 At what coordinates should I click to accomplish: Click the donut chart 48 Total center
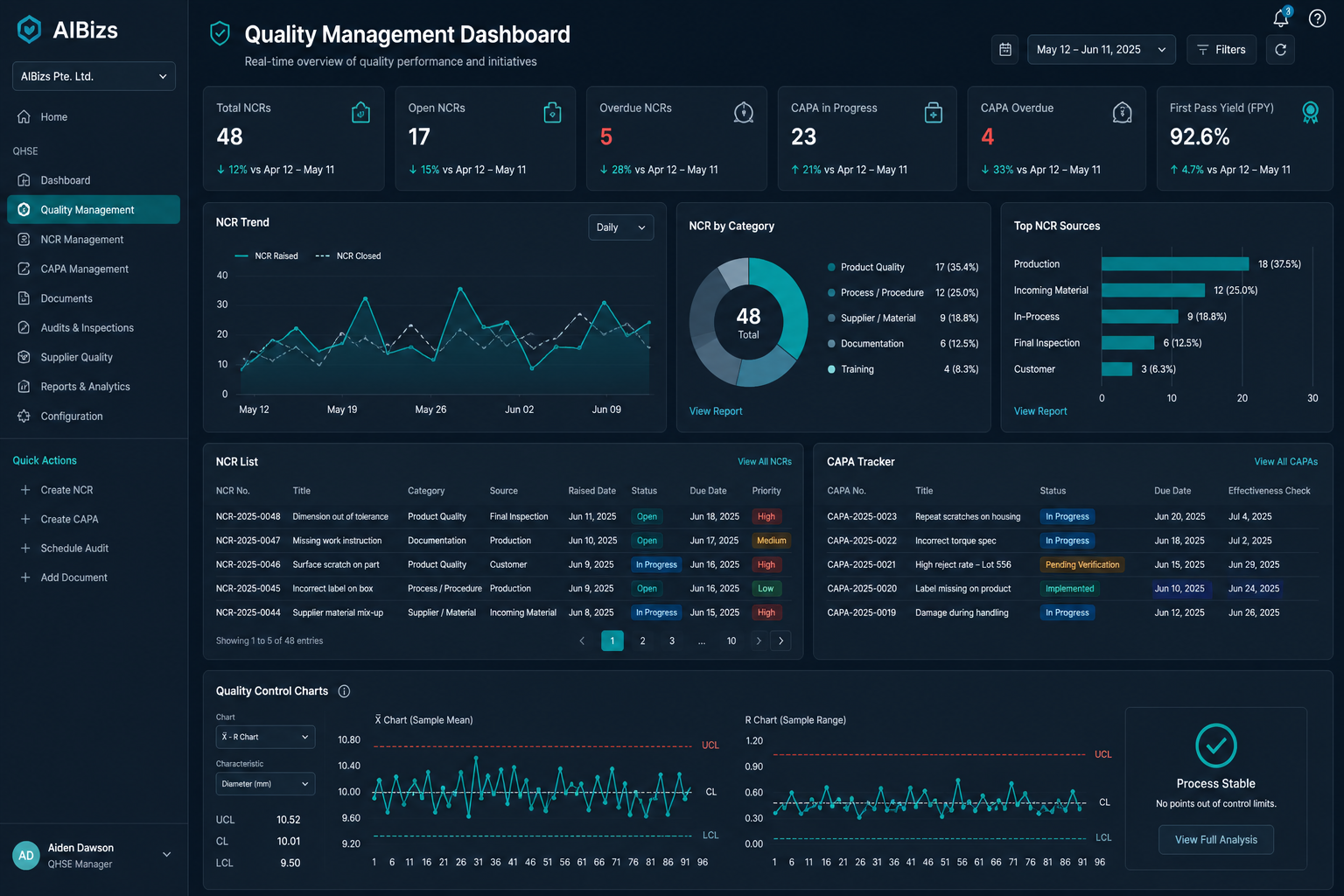click(x=748, y=322)
